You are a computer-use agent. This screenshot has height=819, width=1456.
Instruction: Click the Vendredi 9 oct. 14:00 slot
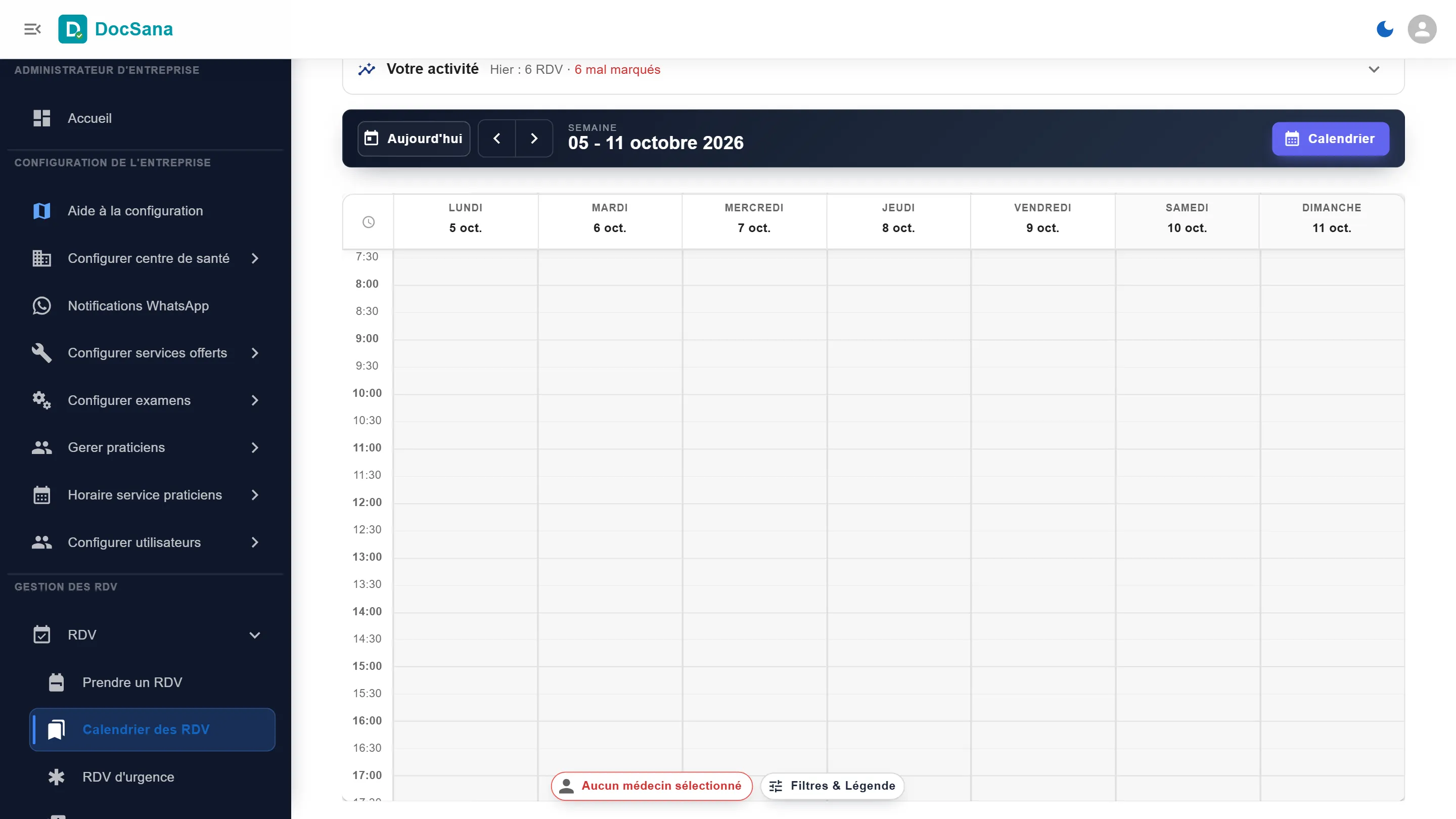click(1043, 627)
